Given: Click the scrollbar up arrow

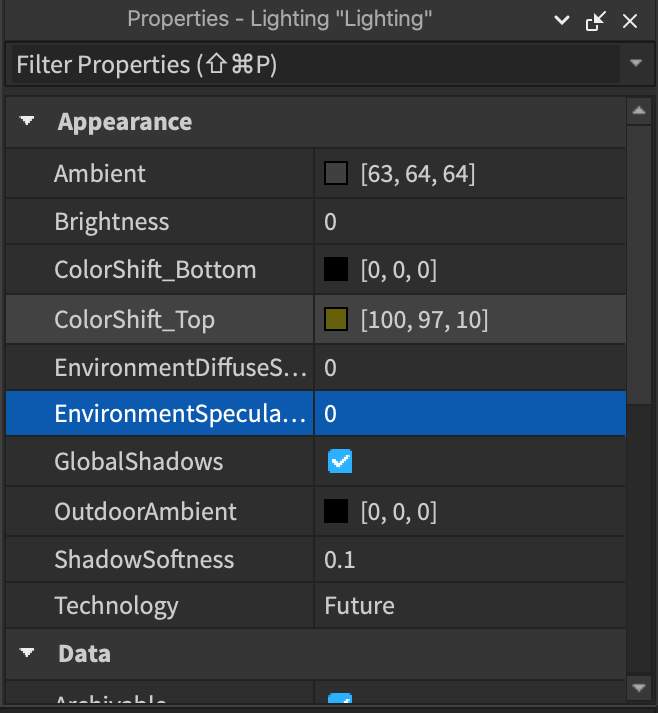Looking at the screenshot, I should tap(639, 110).
